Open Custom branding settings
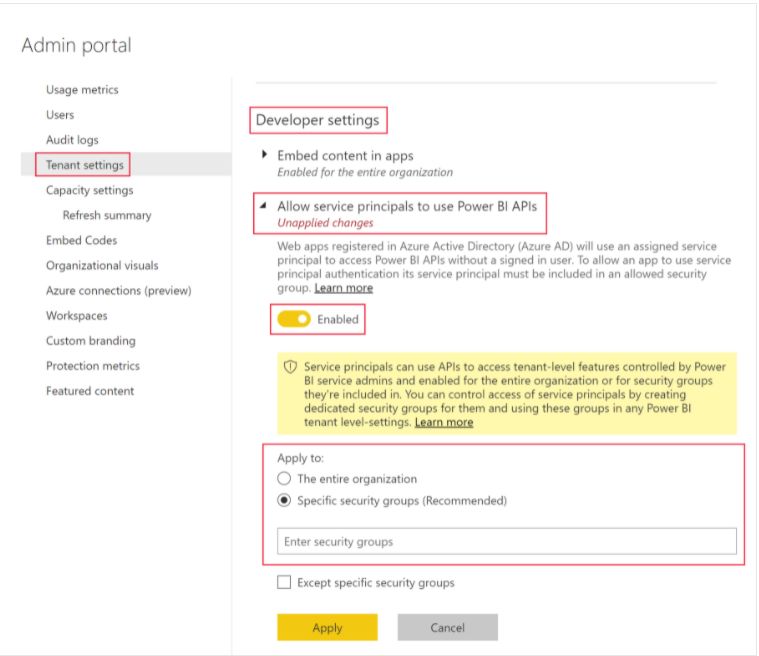This screenshot has height=656, width=759. pyautogui.click(x=91, y=341)
